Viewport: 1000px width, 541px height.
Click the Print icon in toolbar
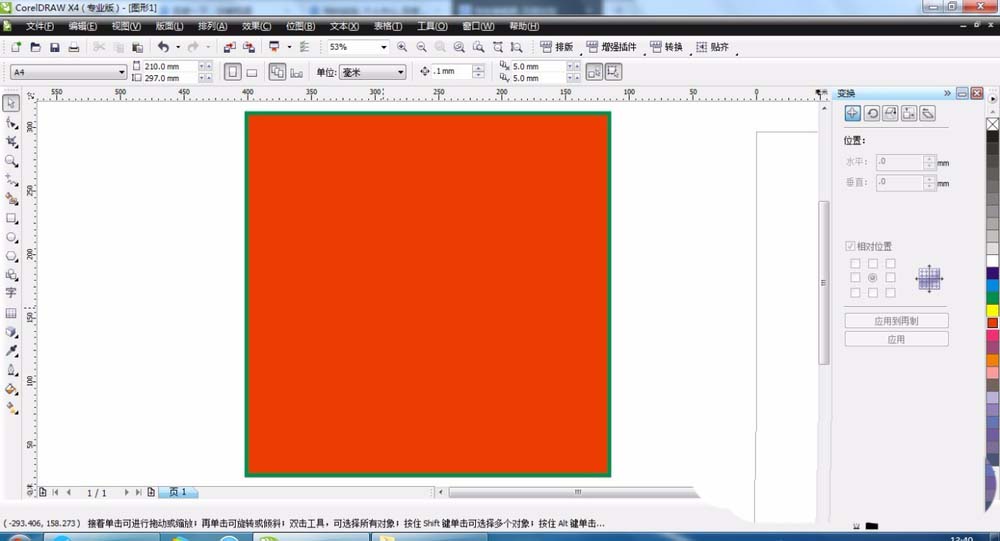click(74, 47)
